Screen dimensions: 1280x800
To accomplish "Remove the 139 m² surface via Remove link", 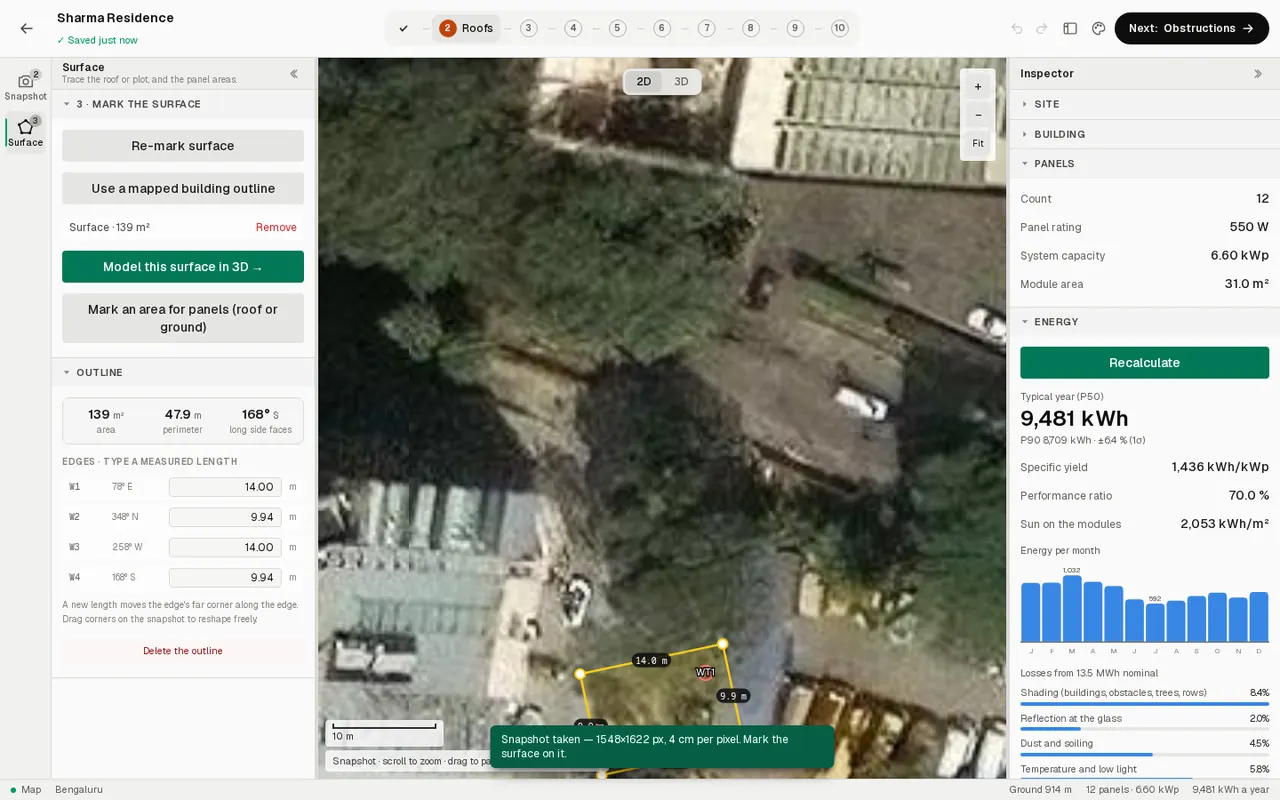I will tap(276, 228).
